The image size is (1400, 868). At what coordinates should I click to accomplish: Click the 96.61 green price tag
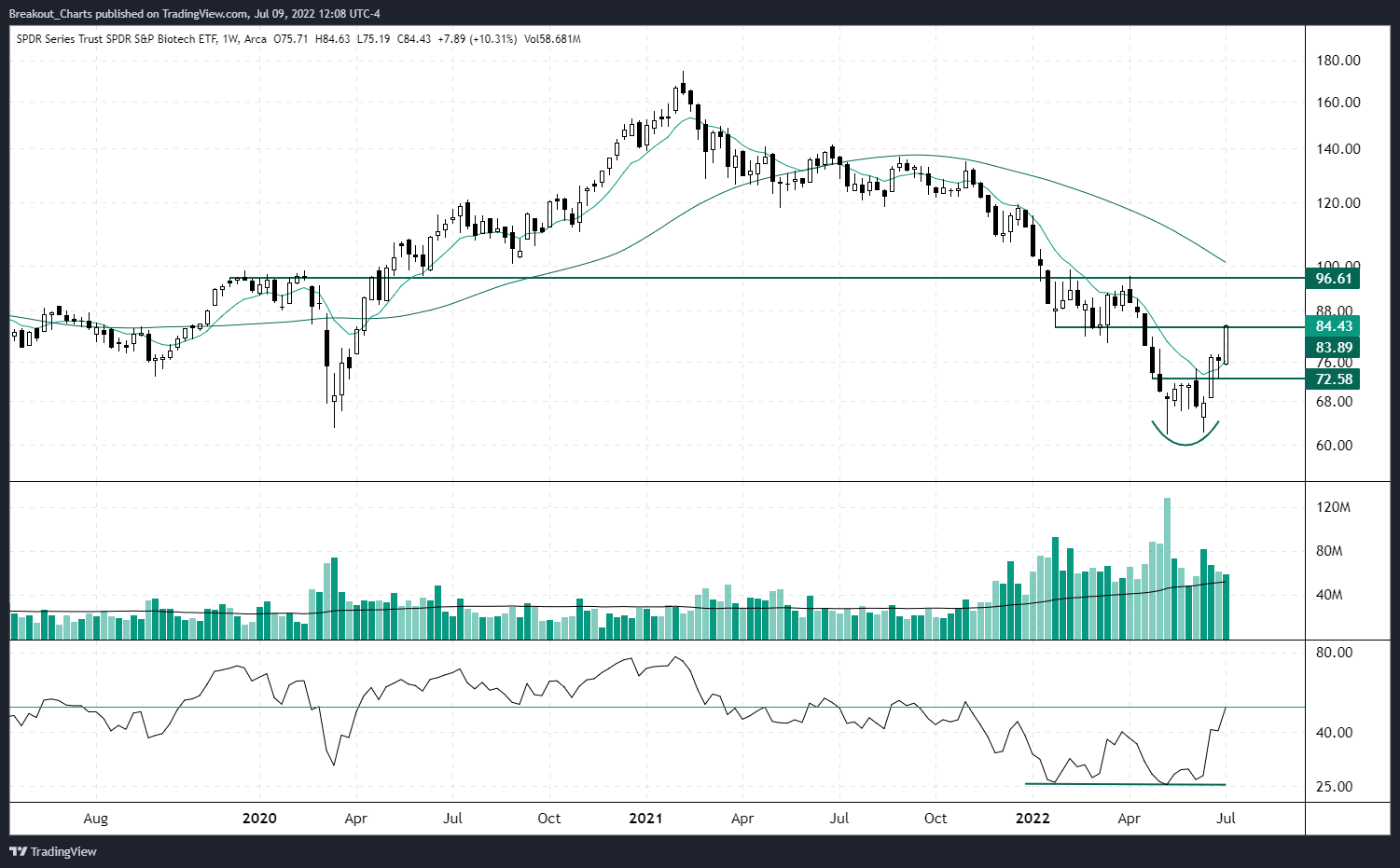click(1333, 279)
